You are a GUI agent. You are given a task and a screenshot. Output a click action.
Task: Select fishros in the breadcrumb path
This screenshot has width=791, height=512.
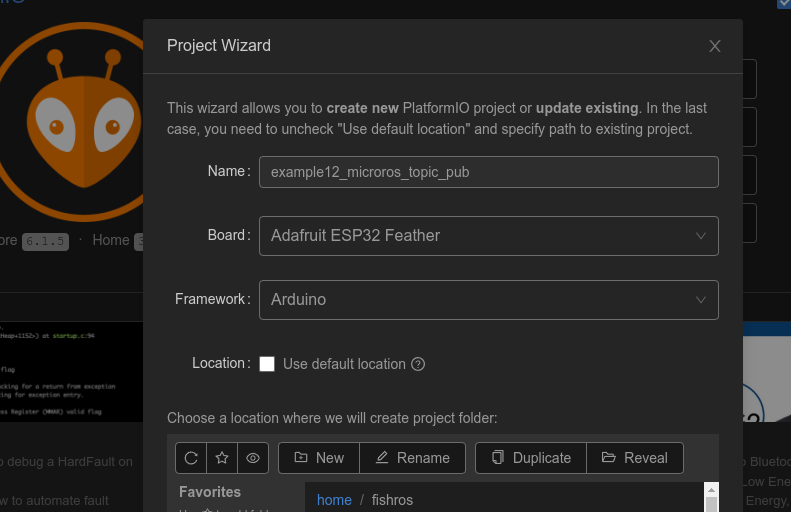392,500
